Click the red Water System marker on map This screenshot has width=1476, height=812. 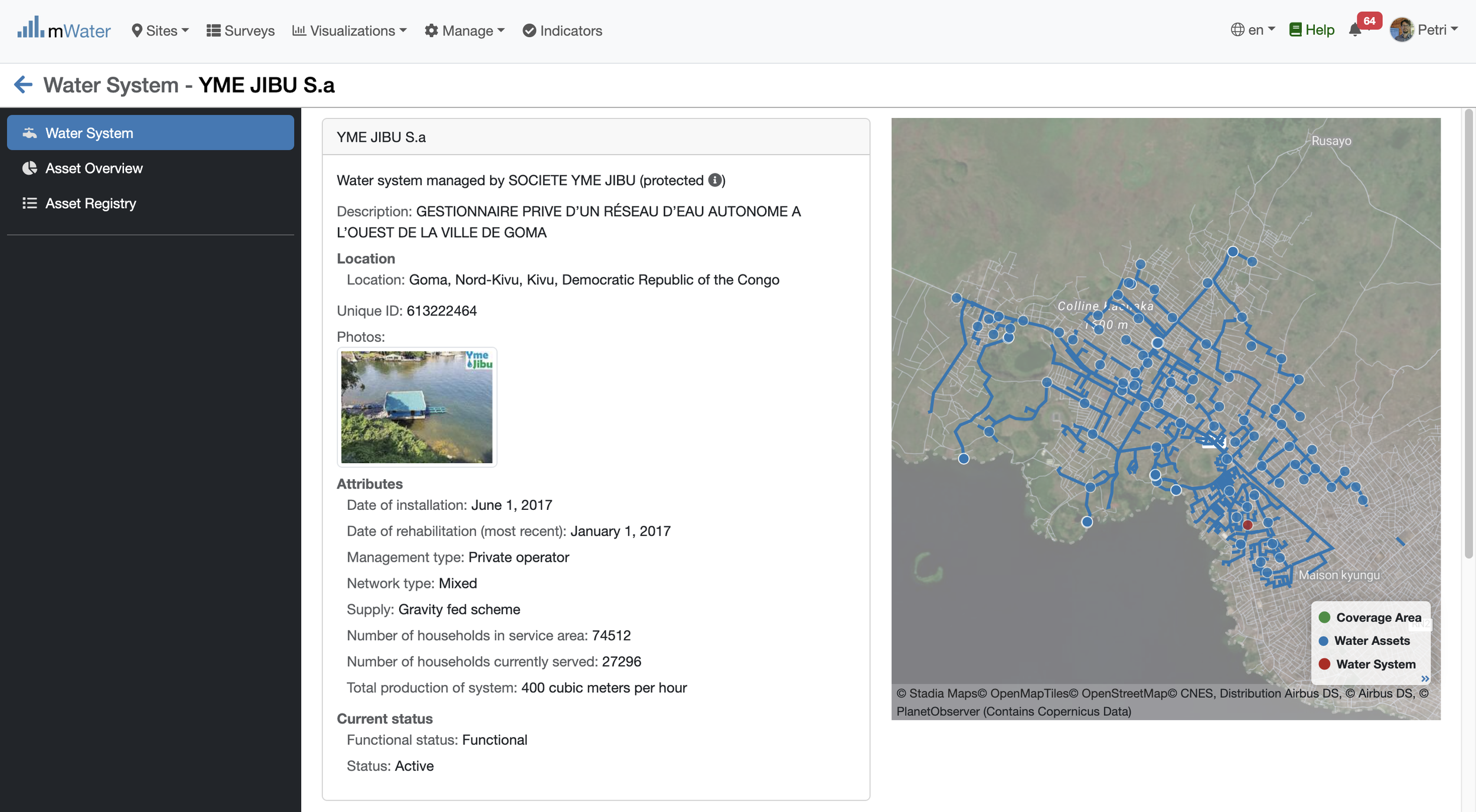pyautogui.click(x=1248, y=525)
